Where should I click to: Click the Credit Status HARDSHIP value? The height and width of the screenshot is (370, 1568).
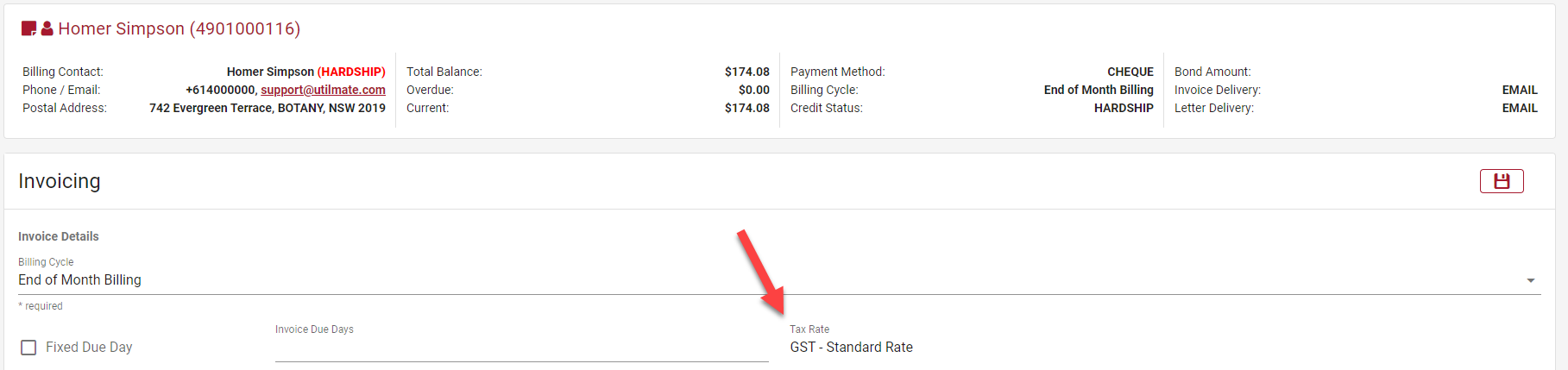point(1124,108)
